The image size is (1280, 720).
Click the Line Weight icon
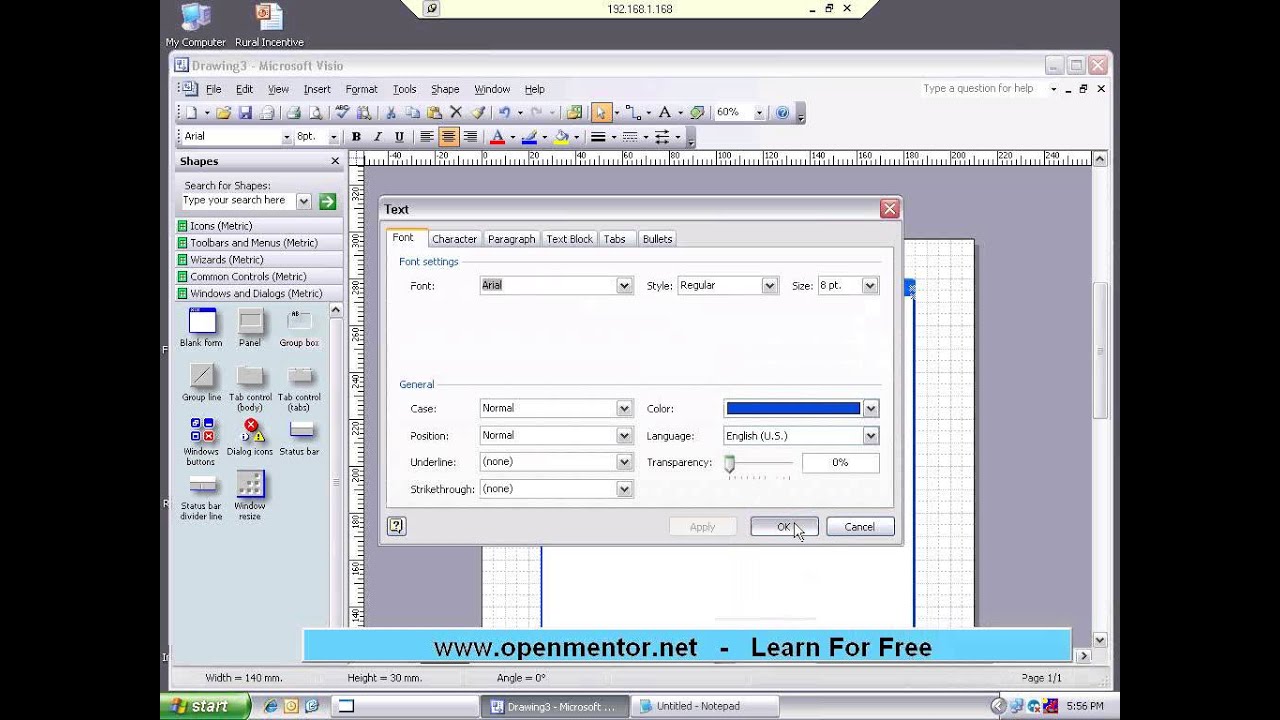coord(598,137)
